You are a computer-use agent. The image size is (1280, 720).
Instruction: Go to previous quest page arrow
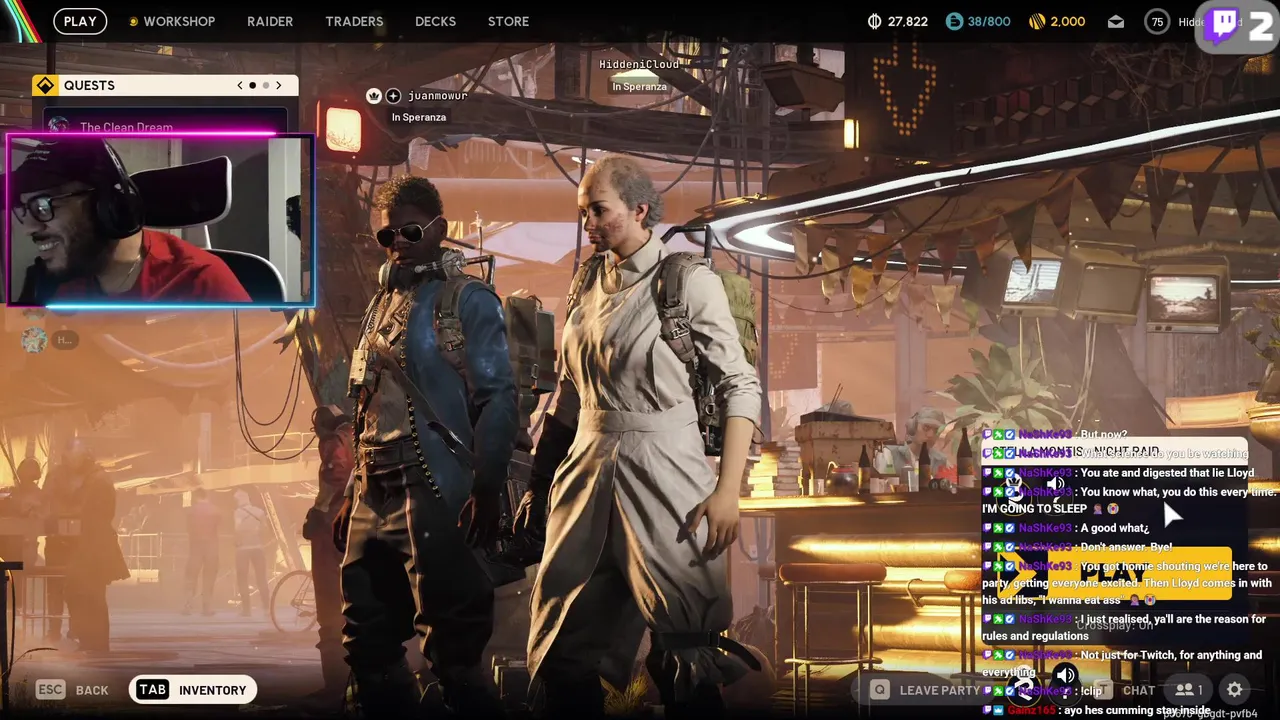[x=240, y=86]
